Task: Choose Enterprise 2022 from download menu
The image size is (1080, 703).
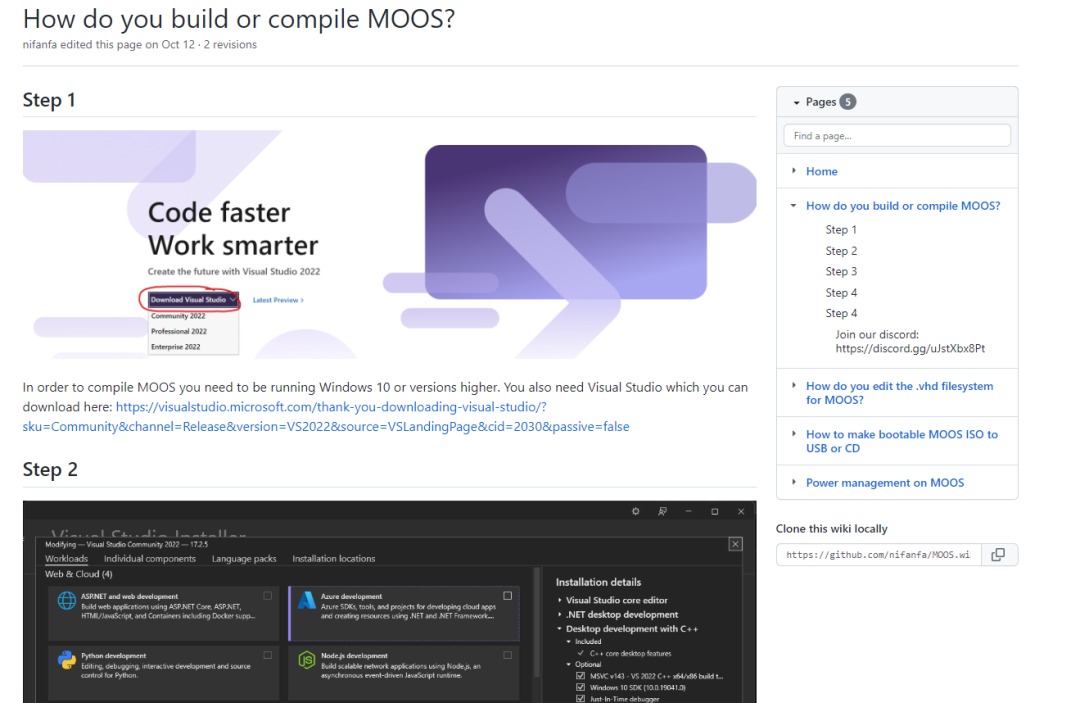Action: 176,347
